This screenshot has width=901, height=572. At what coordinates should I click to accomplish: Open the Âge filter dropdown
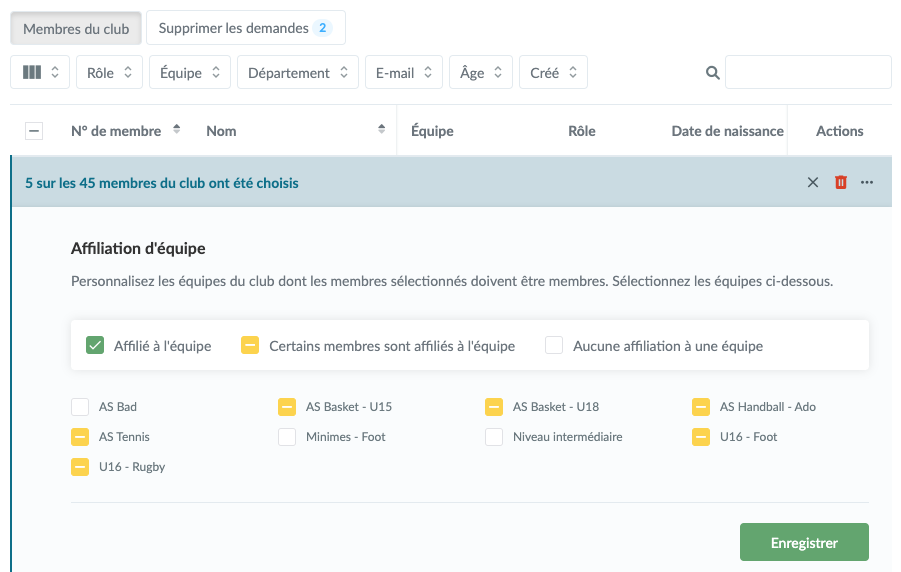pos(480,73)
